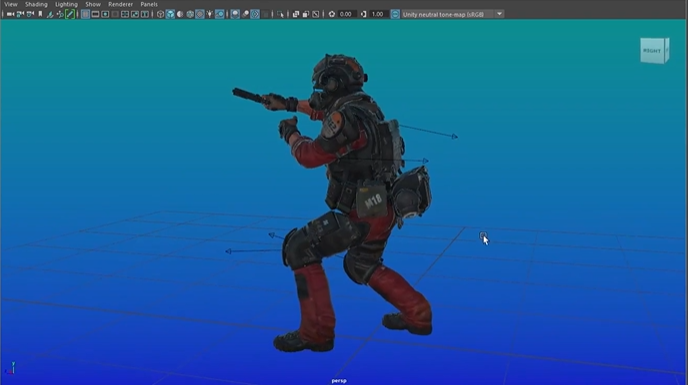Toggle the Safe Title icon
Viewport: 688px width, 385px height.
point(144,14)
